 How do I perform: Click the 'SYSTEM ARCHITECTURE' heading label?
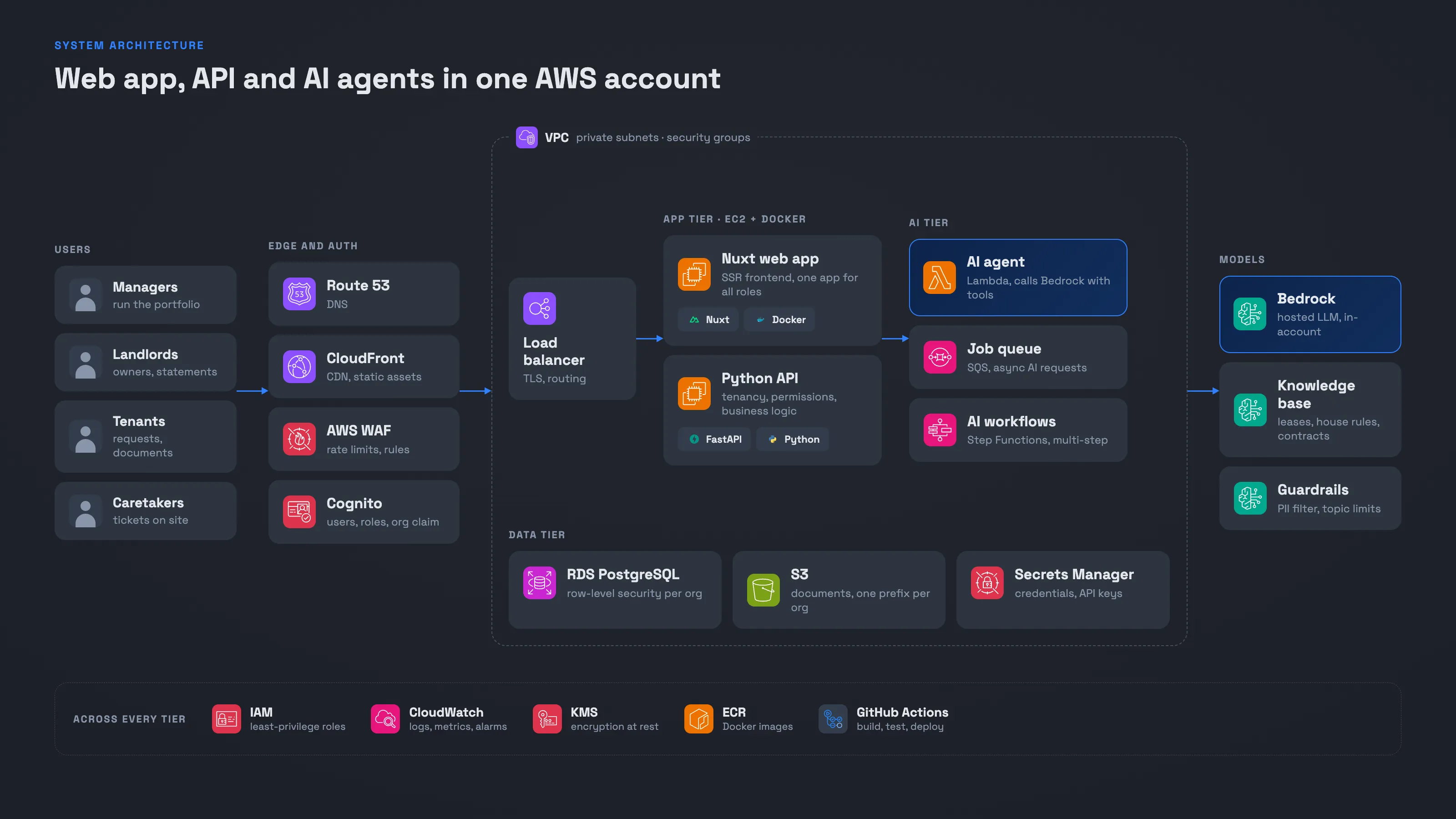click(129, 45)
